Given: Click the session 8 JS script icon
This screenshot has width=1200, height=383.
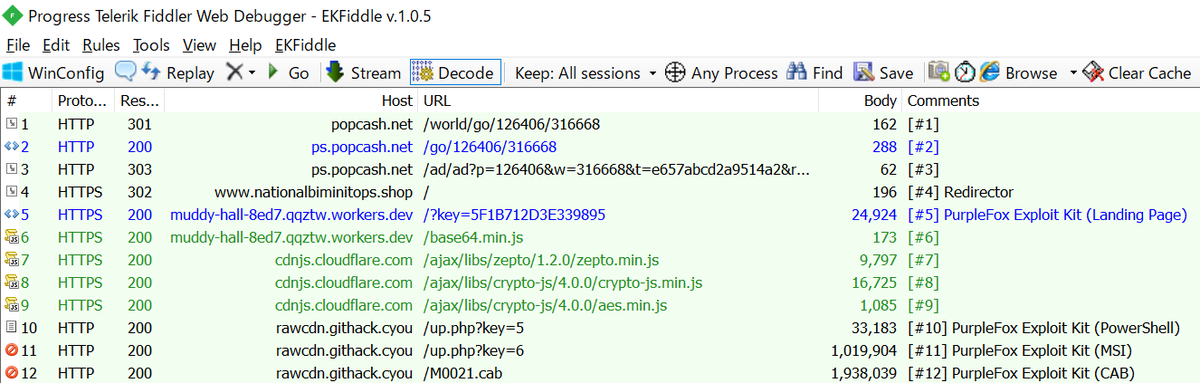Looking at the screenshot, I should click(12, 282).
